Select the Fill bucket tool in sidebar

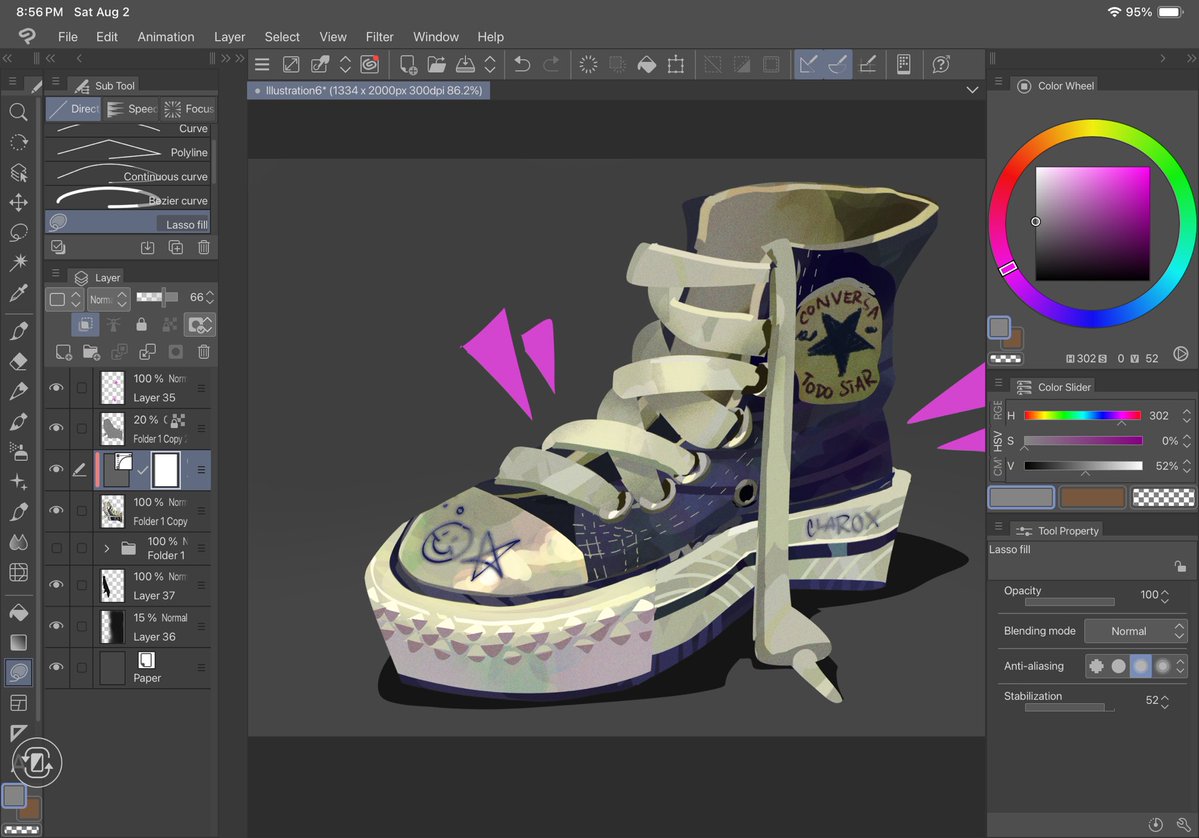(18, 612)
